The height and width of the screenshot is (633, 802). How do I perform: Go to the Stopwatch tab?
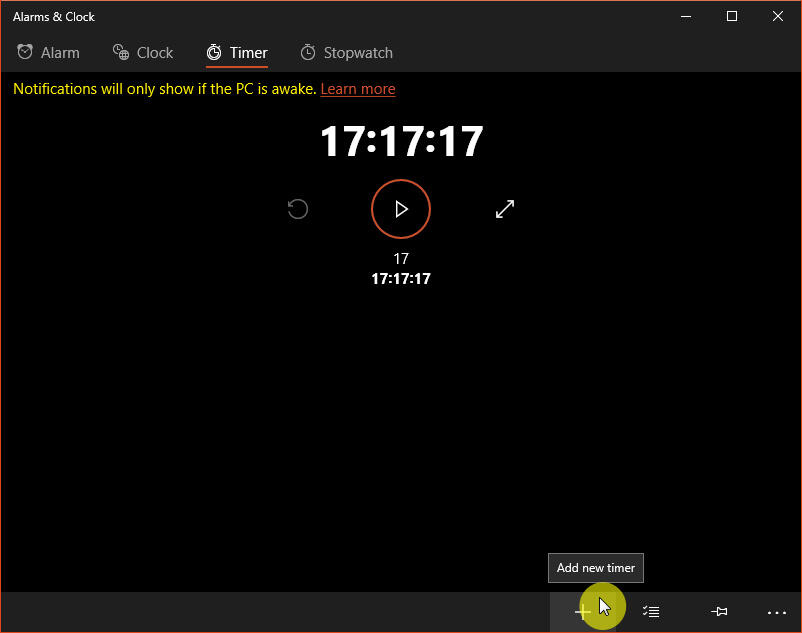pyautogui.click(x=346, y=53)
